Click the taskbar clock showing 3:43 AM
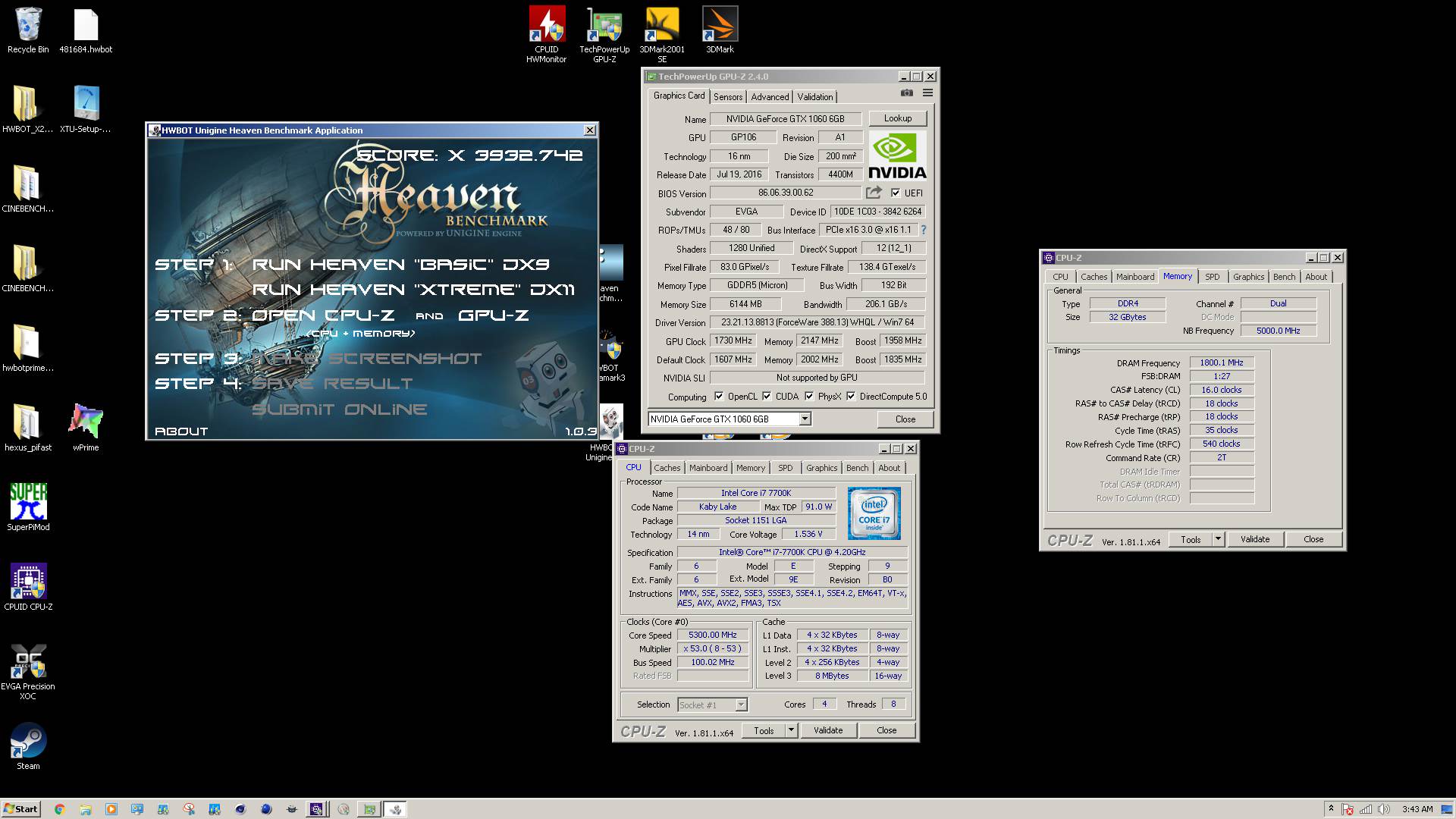Screen dimensions: 1456x819 coord(1417,809)
